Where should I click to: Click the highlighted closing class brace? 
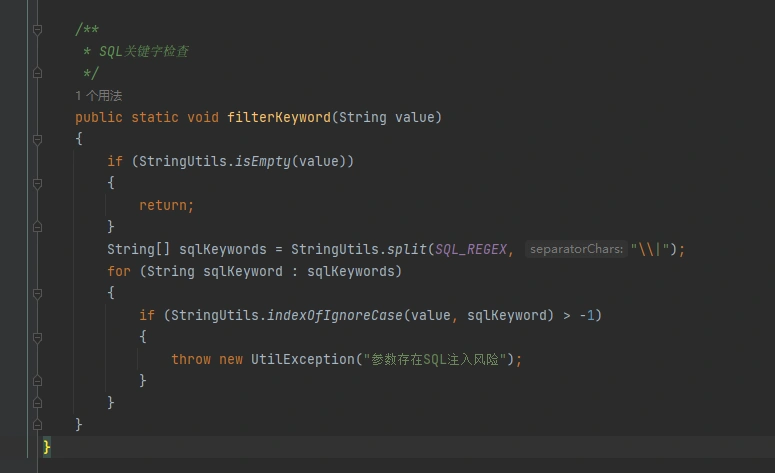(47, 447)
